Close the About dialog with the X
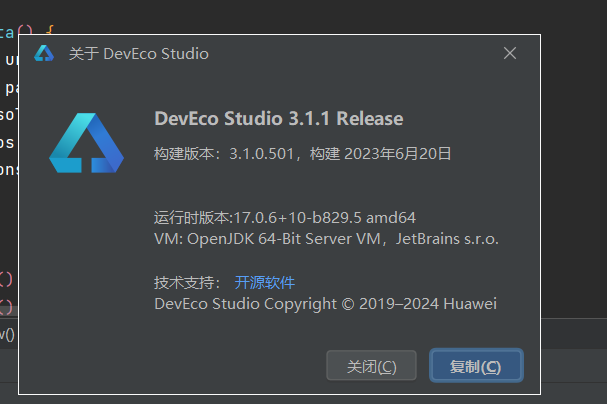The width and height of the screenshot is (607, 404). [510, 53]
